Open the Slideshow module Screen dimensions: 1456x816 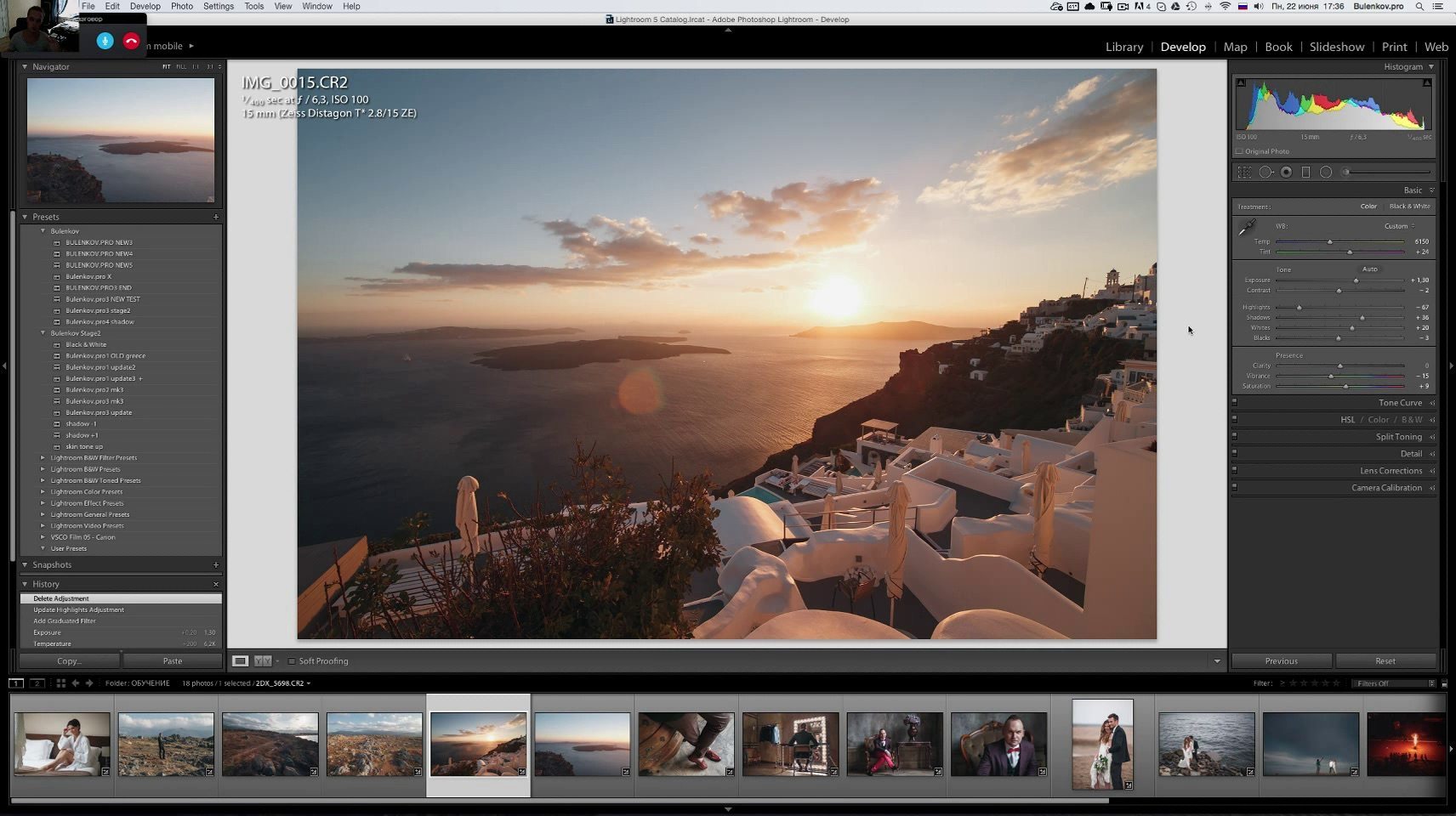pyautogui.click(x=1337, y=47)
